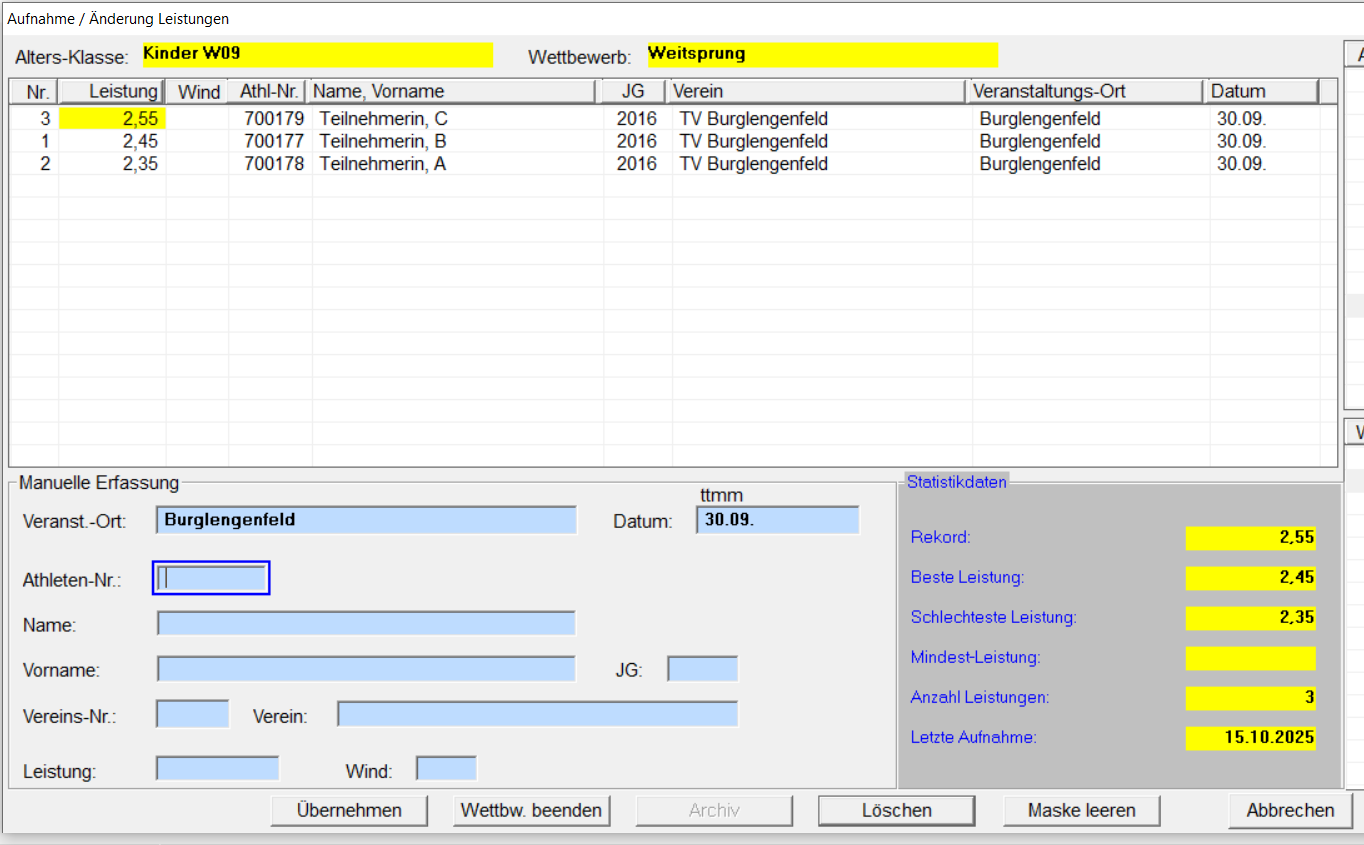Select the row for Teilnehmerin, A

coord(383,164)
